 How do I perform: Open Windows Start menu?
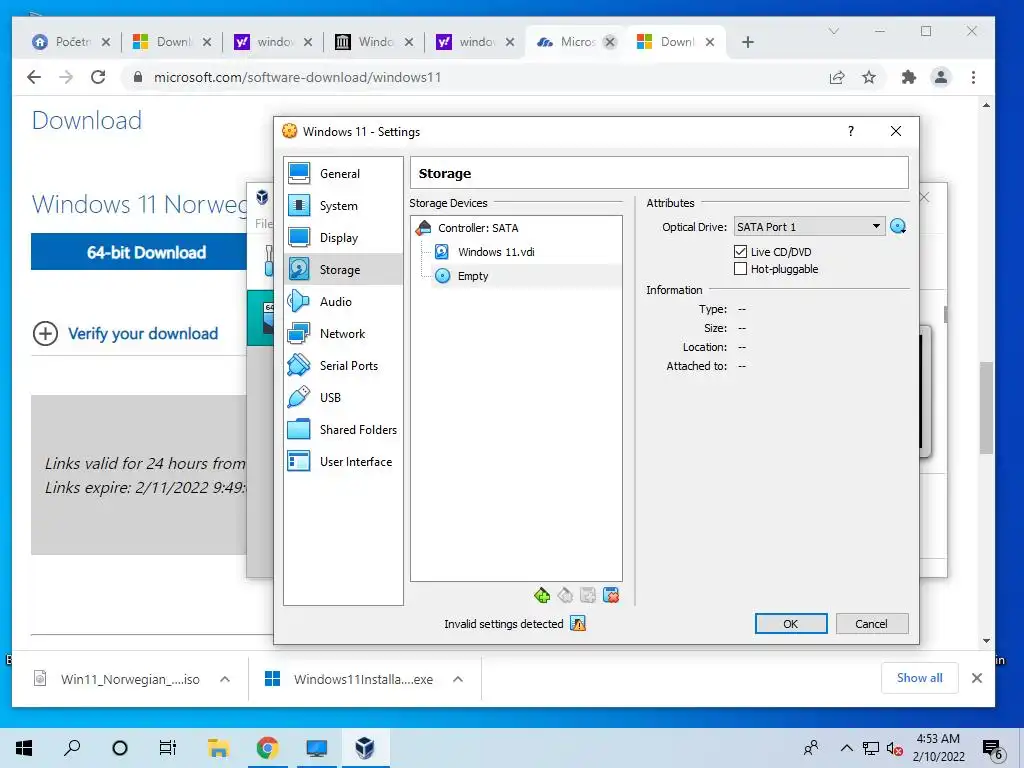coord(24,748)
